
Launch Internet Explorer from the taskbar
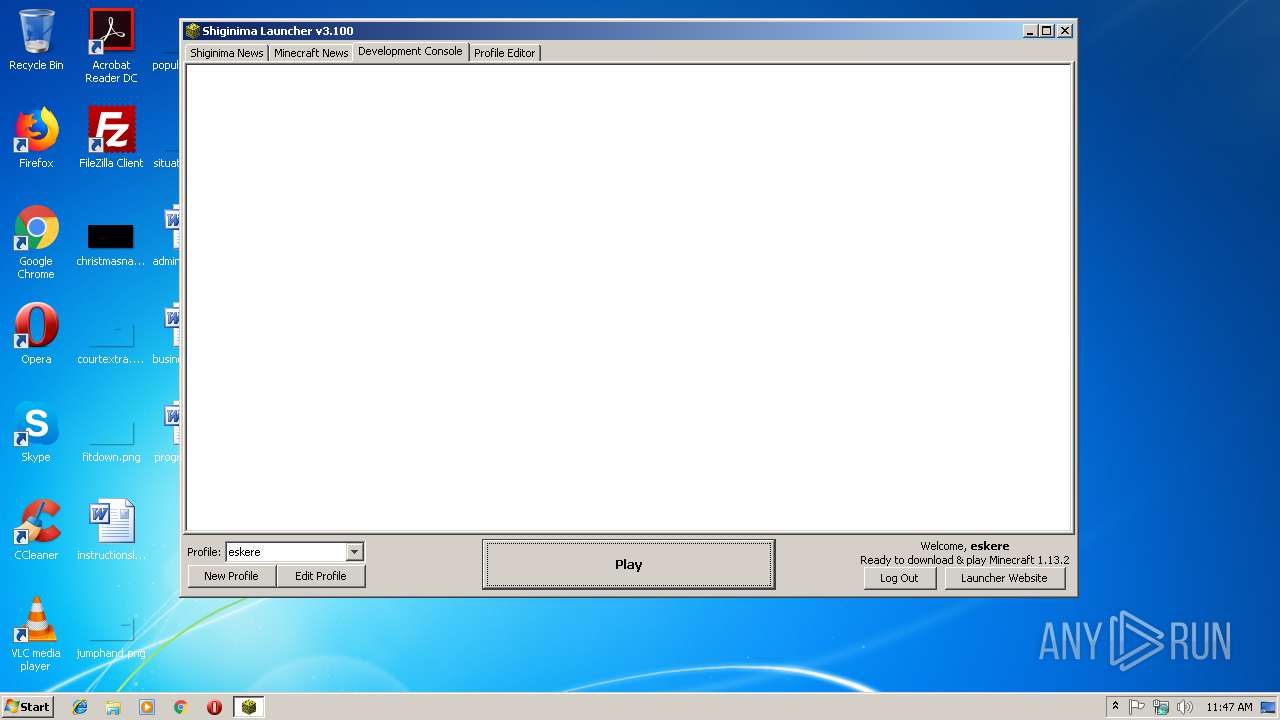(80, 707)
